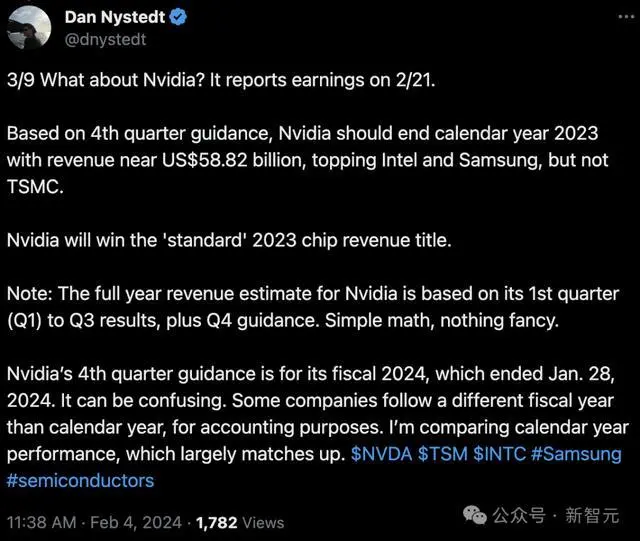The image size is (640, 541).
Task: View the 1,782 Views count
Action: coord(240,523)
